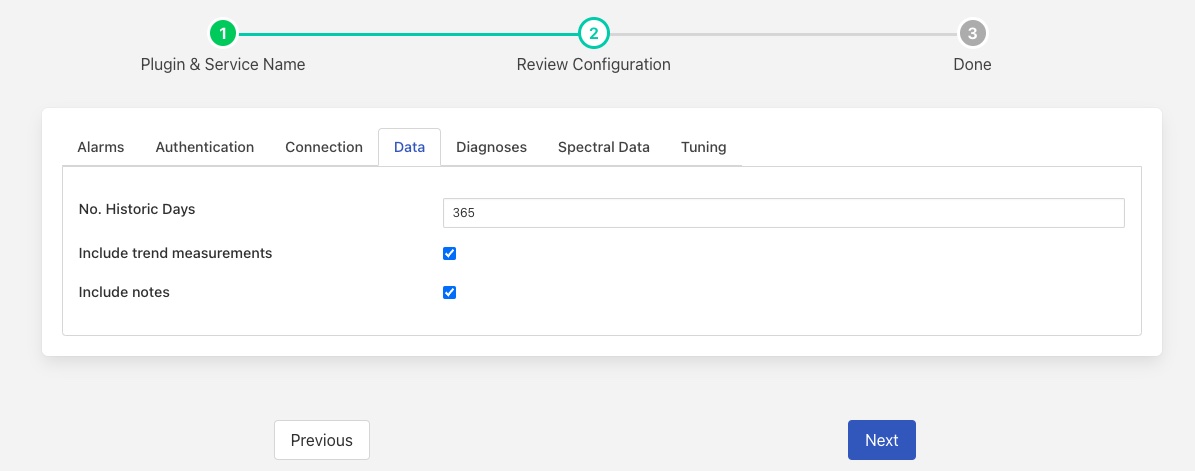The image size is (1195, 471).
Task: Open the Diagnoses tab
Action: coord(491,147)
